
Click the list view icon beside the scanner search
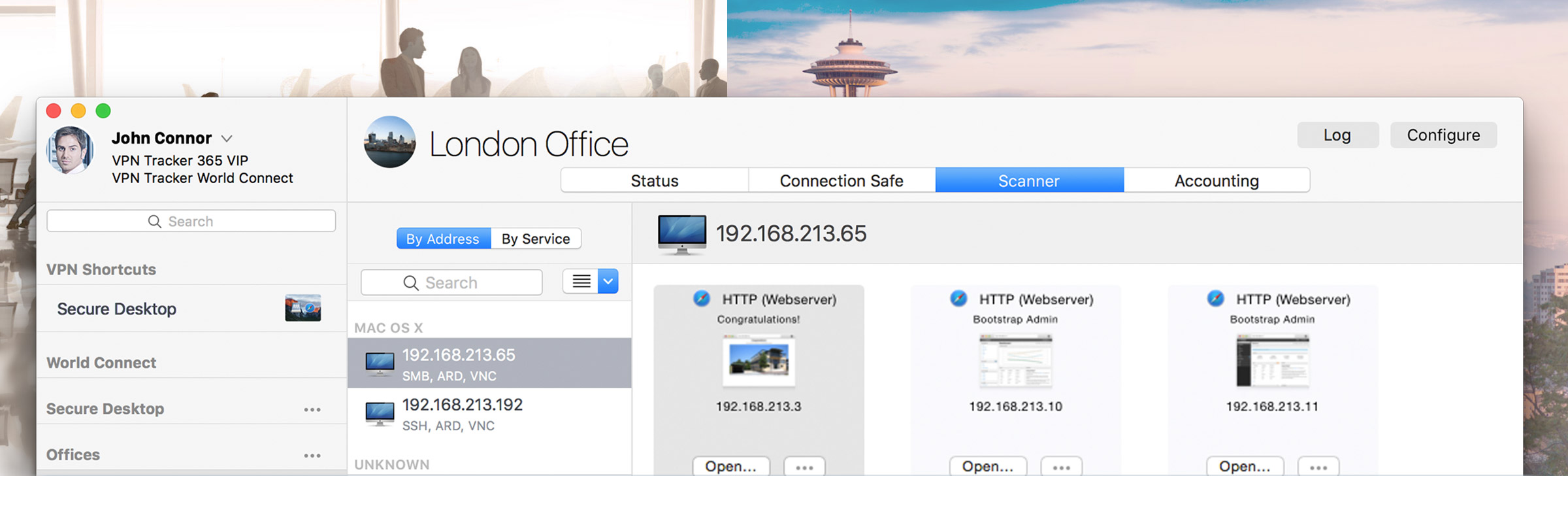coord(581,282)
